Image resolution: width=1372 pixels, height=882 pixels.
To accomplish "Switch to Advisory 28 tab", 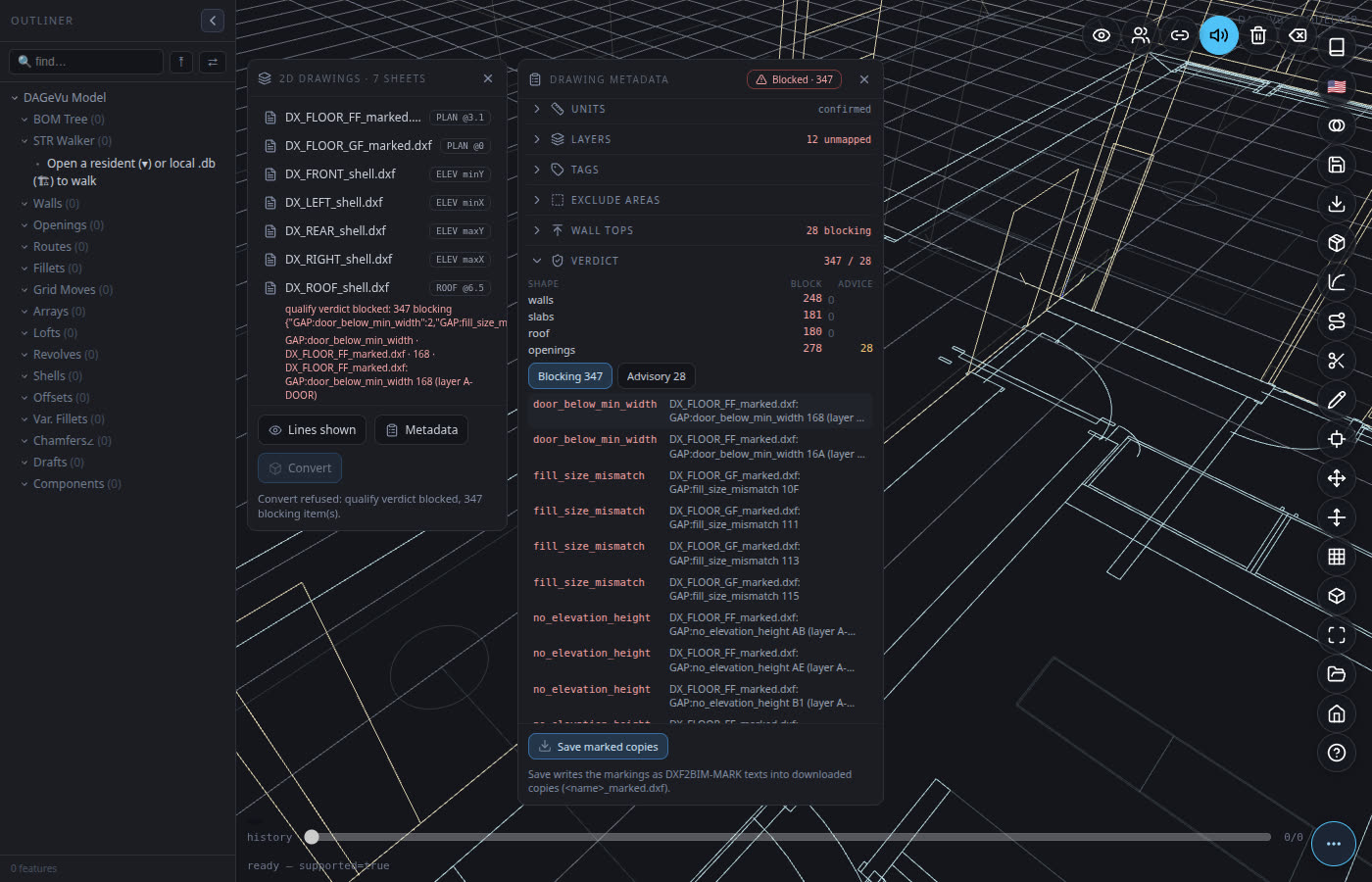I will click(x=656, y=376).
